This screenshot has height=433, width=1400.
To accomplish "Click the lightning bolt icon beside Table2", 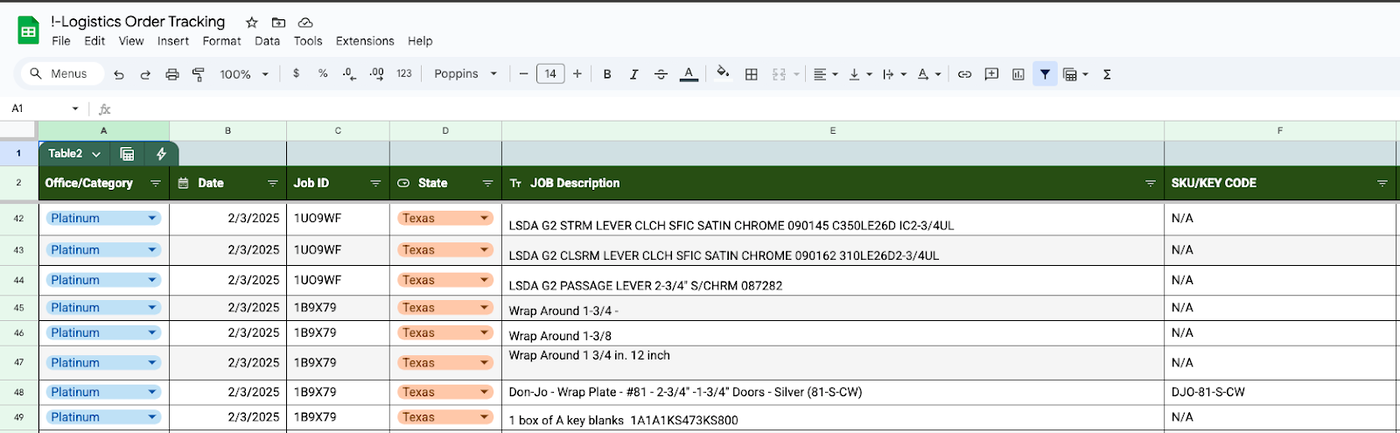I will pyautogui.click(x=161, y=154).
